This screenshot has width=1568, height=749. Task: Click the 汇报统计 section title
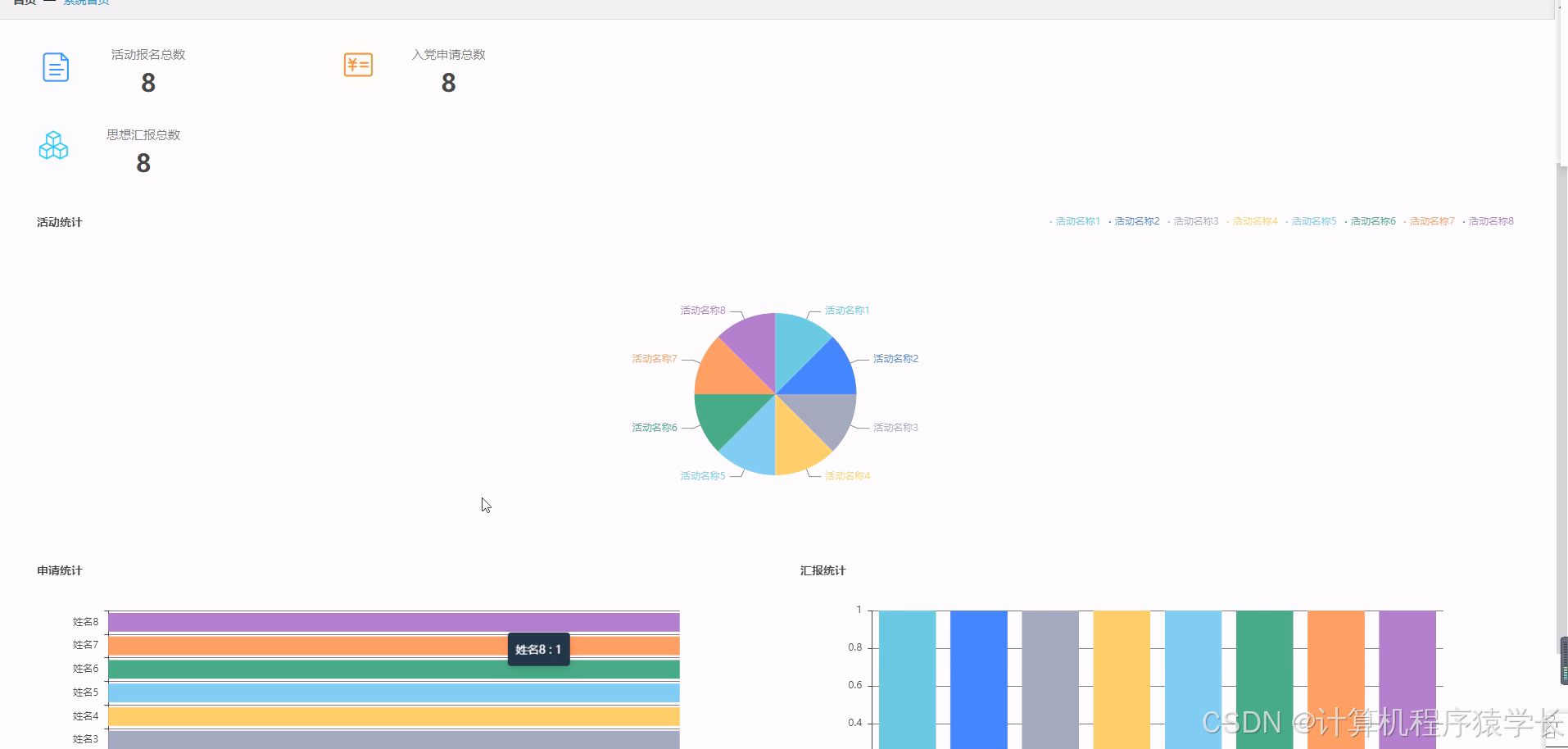point(823,570)
